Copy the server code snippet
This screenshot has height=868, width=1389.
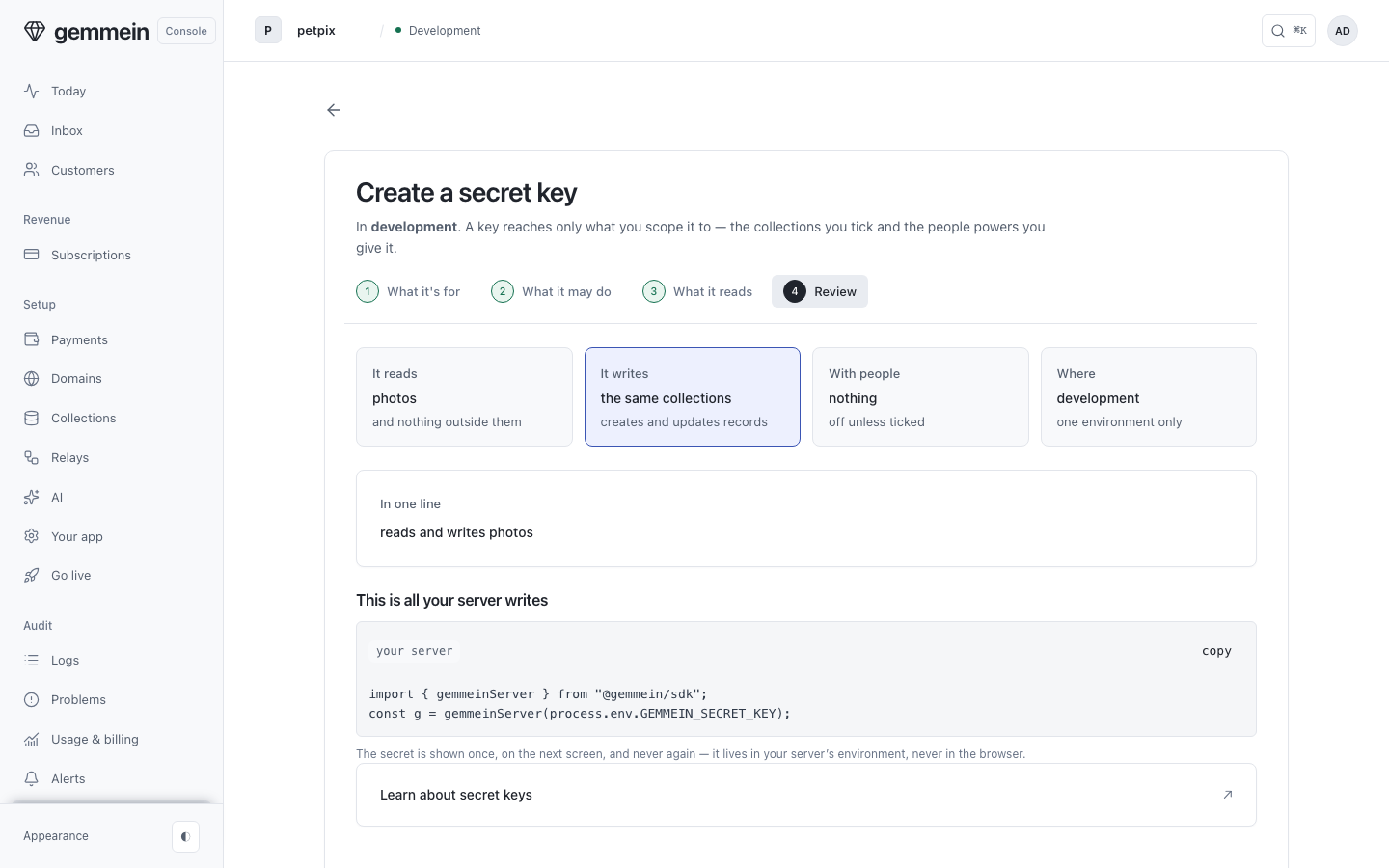click(1216, 651)
